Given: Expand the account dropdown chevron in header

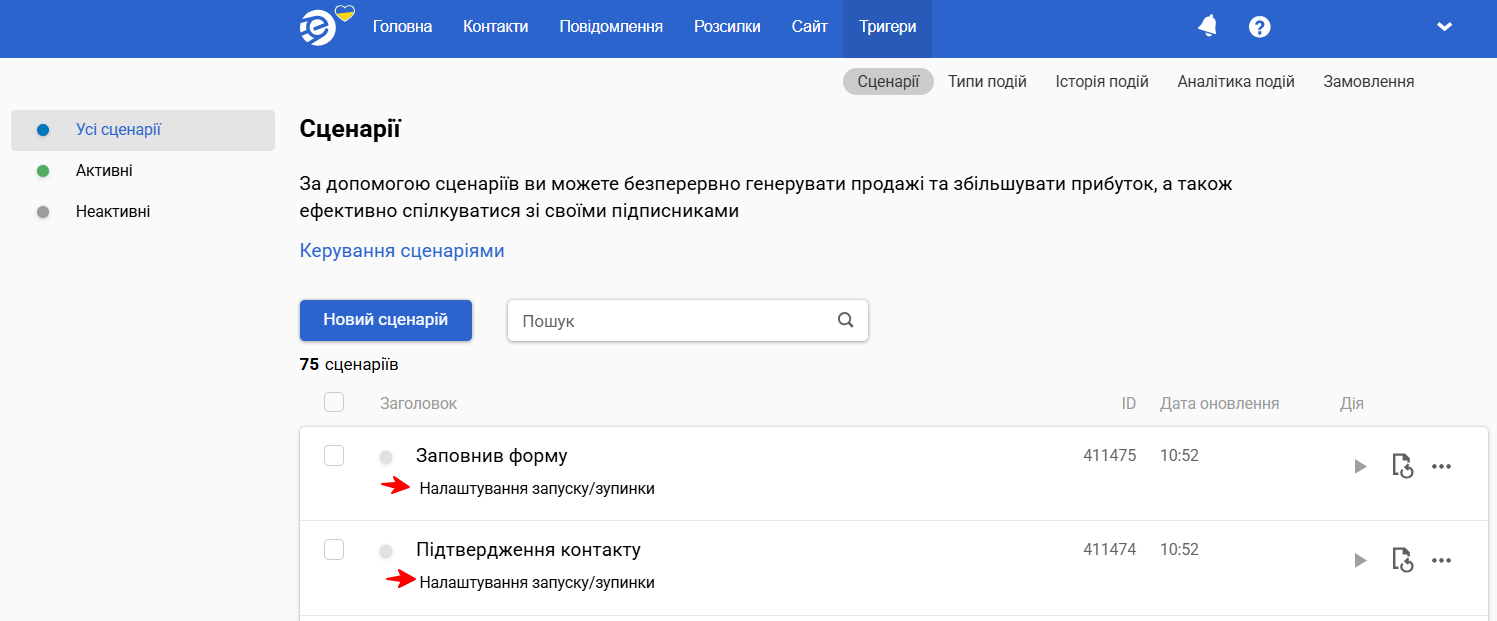Looking at the screenshot, I should pyautogui.click(x=1444, y=27).
